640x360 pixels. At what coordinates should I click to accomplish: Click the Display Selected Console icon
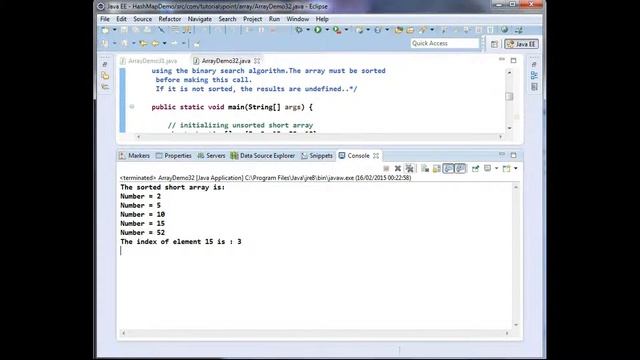487,168
